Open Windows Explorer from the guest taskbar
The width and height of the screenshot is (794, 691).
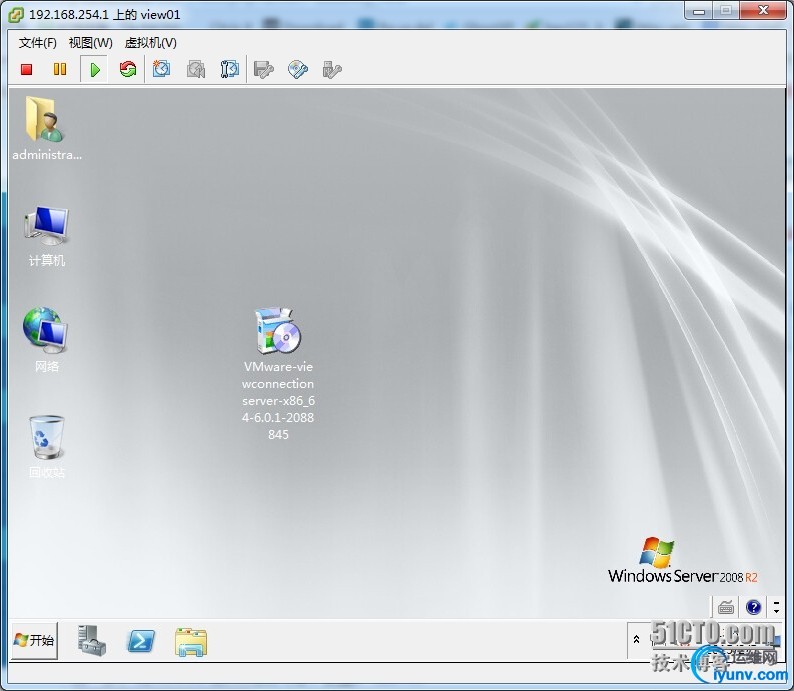pos(191,642)
